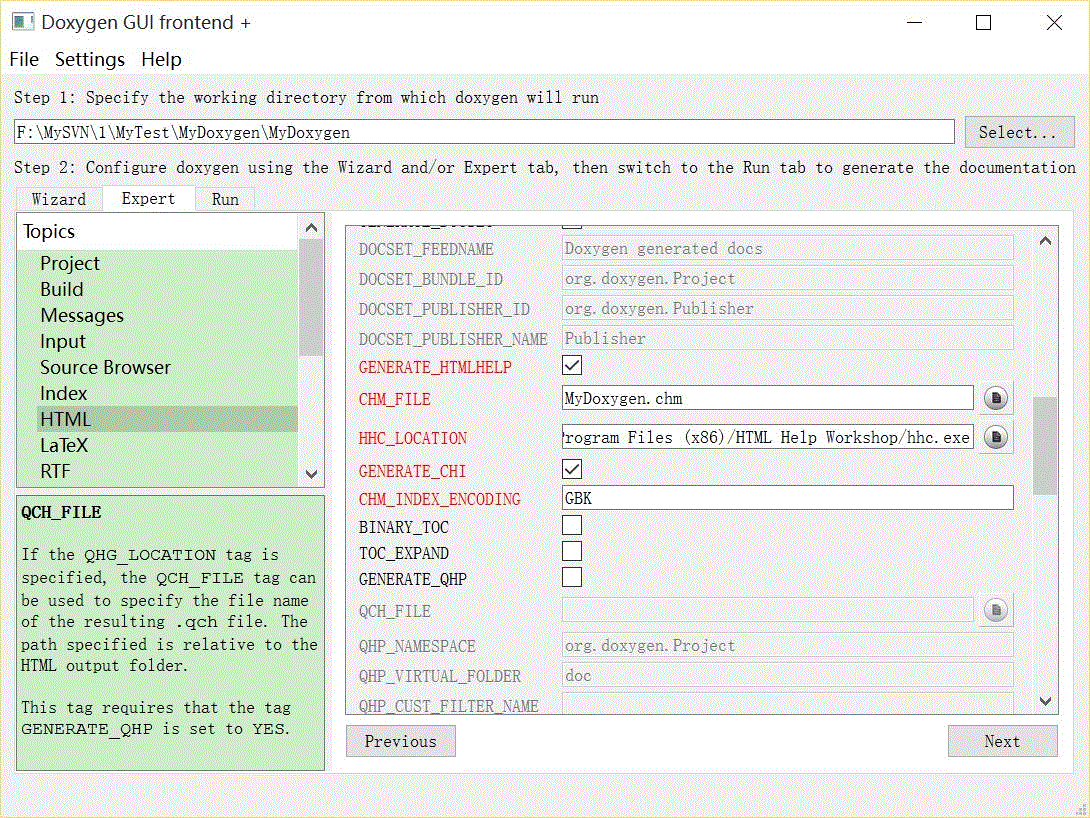Screen dimensions: 1090x818
Task: Click the QCH_FILE text field
Action: pos(767,610)
